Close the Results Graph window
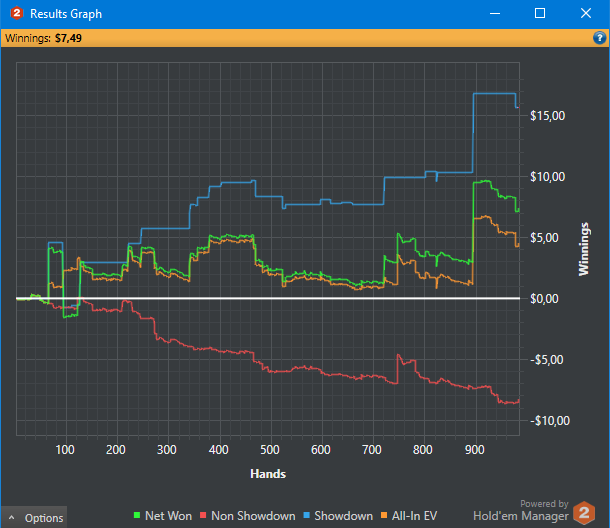This screenshot has height=528, width=610. (x=586, y=14)
